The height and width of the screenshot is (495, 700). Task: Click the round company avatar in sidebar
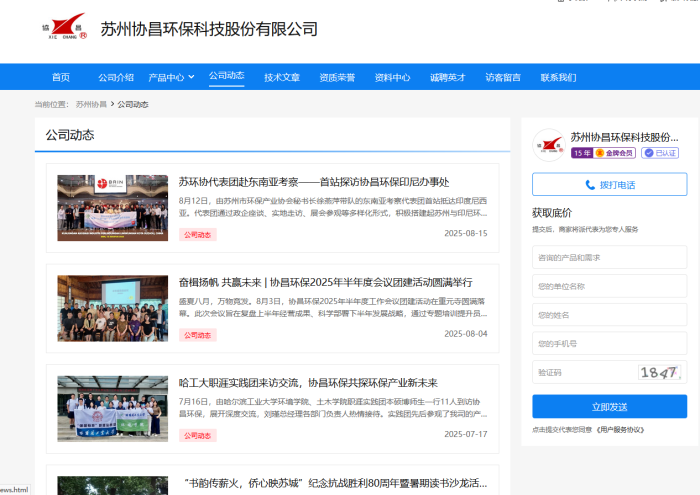pyautogui.click(x=548, y=145)
